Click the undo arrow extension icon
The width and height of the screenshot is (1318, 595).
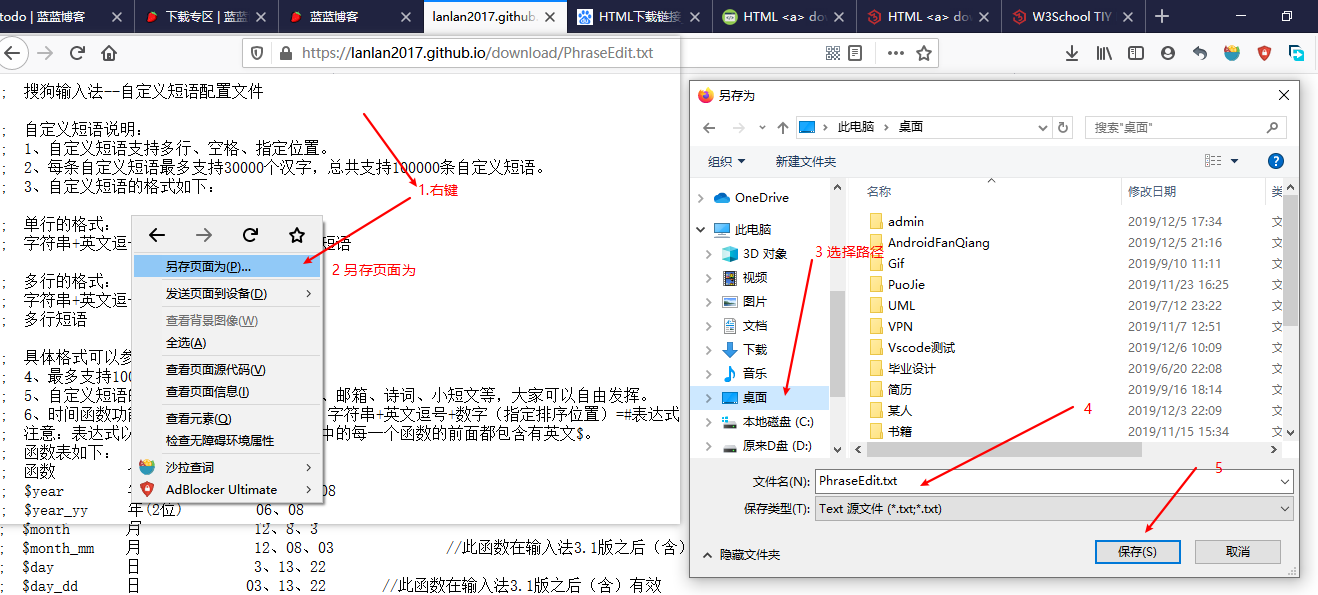pos(1200,53)
